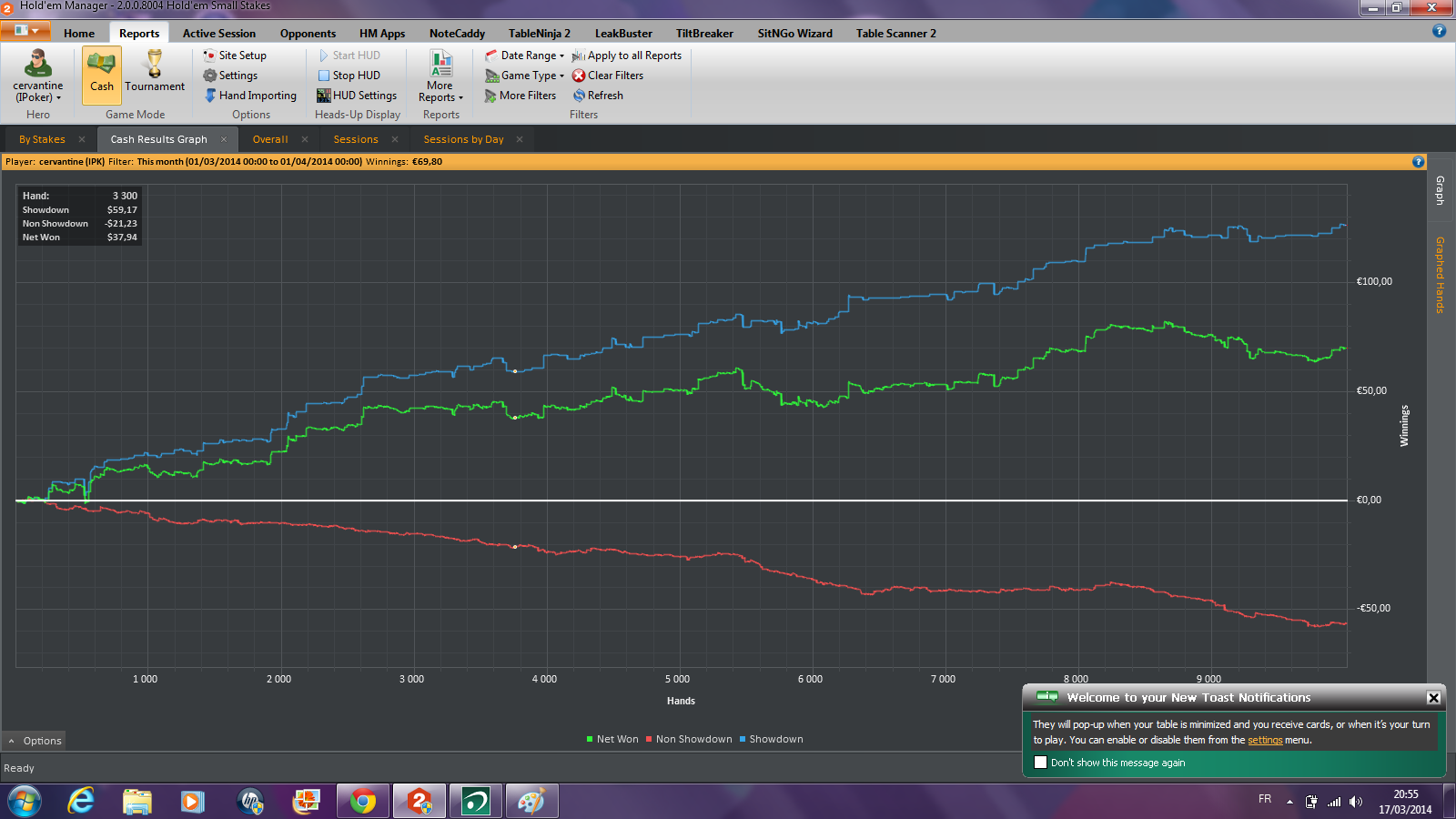Open the NoteCaddy tab

click(457, 34)
